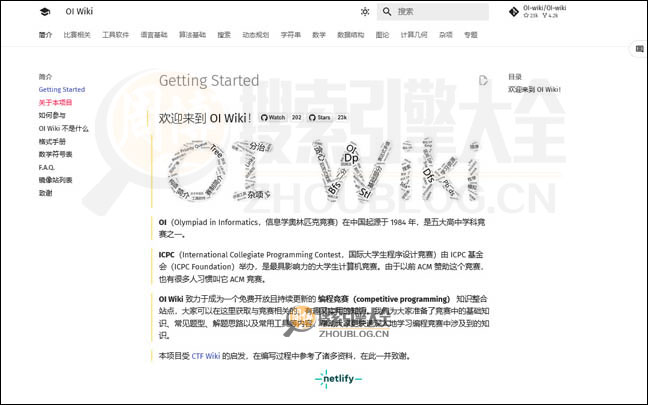Click the Getting Started page heading

point(209,81)
